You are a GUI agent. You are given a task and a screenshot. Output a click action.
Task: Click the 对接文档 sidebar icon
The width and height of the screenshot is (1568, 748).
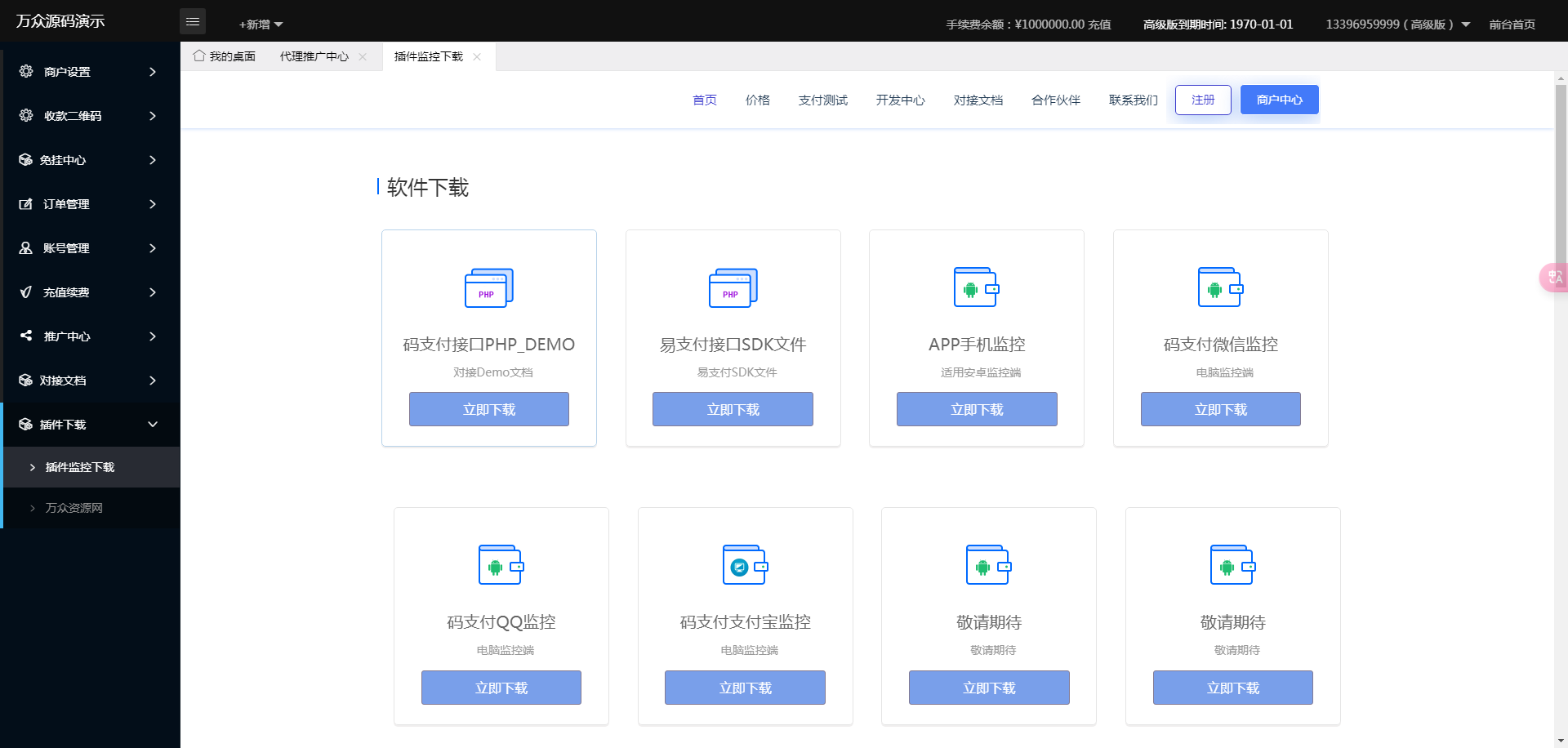(25, 381)
